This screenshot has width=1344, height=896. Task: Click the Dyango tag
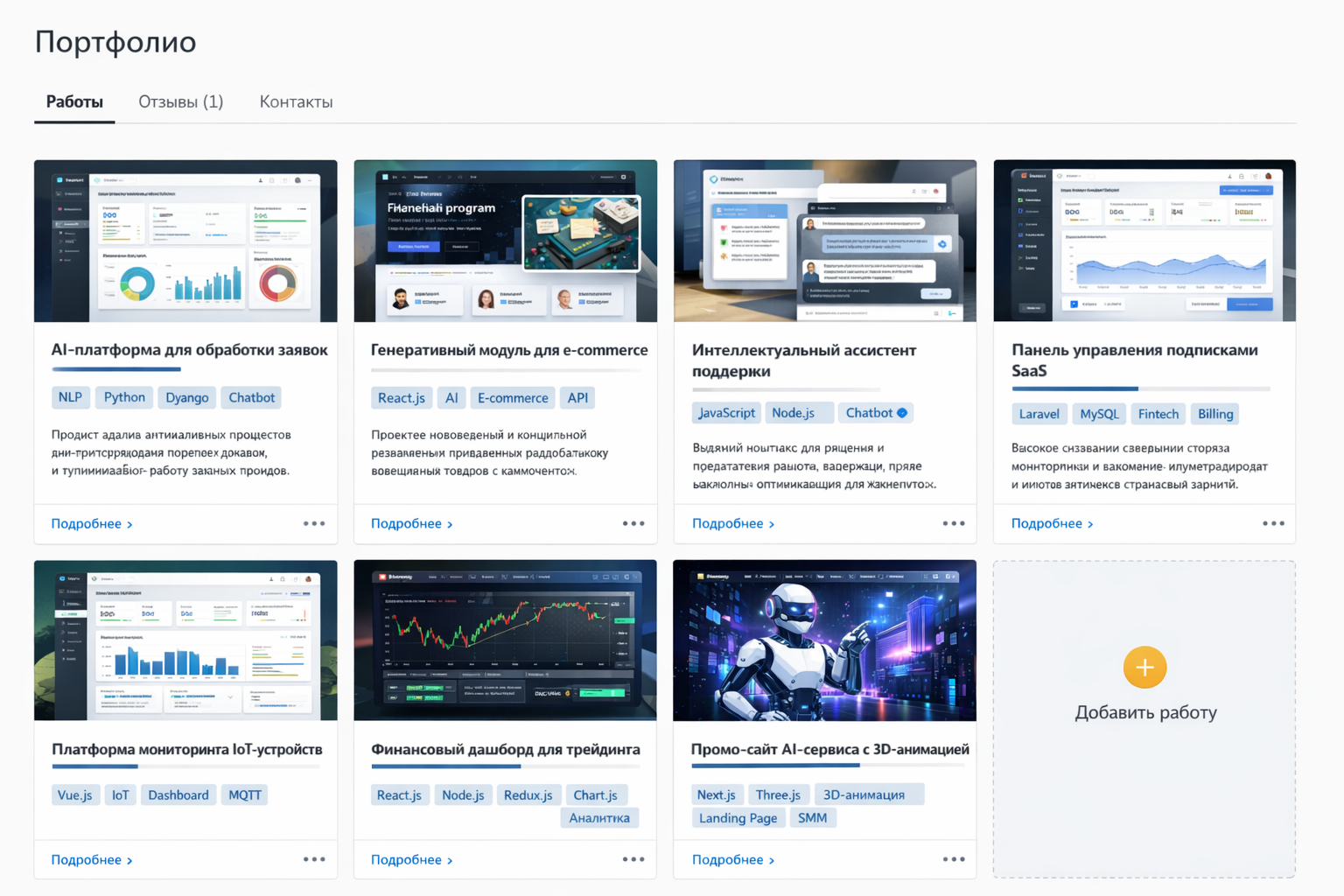[187, 397]
